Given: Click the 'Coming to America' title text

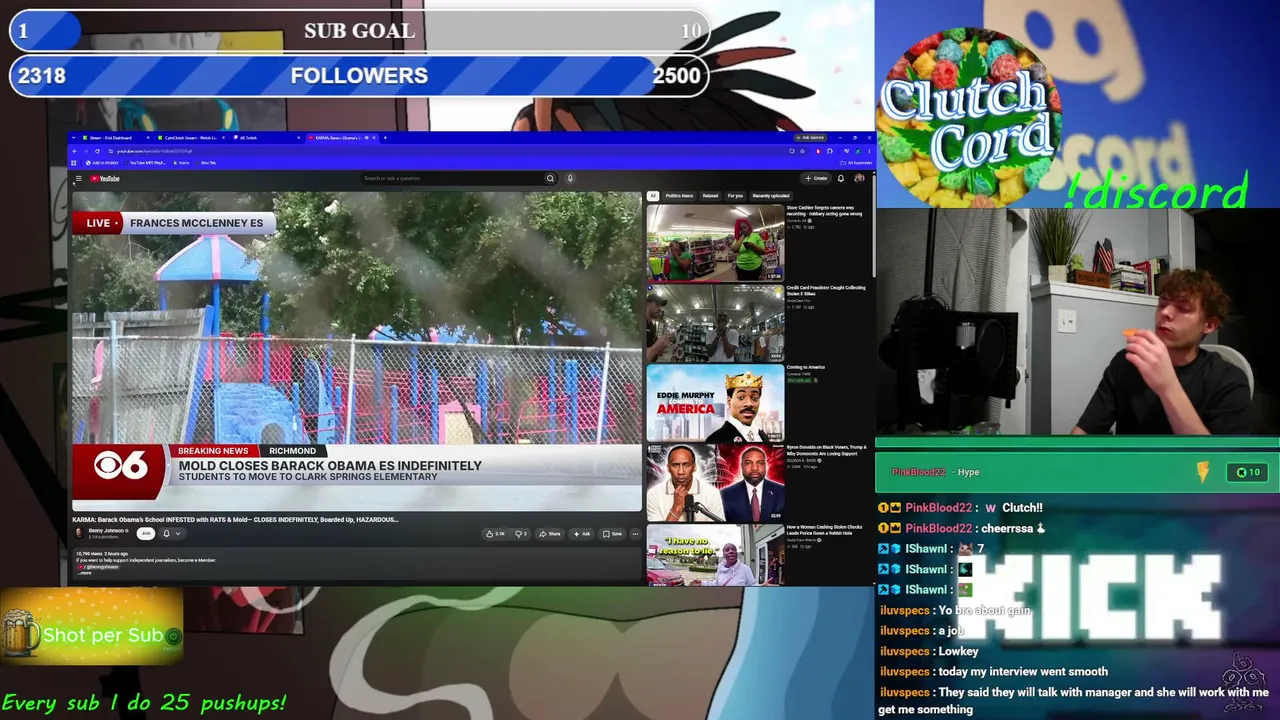Looking at the screenshot, I should [x=806, y=368].
